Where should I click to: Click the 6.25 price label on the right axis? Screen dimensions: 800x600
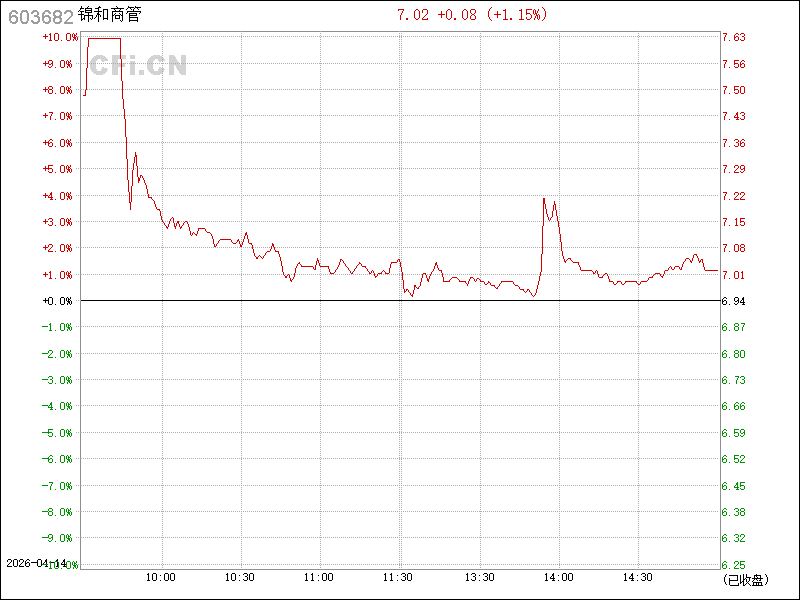(734, 565)
